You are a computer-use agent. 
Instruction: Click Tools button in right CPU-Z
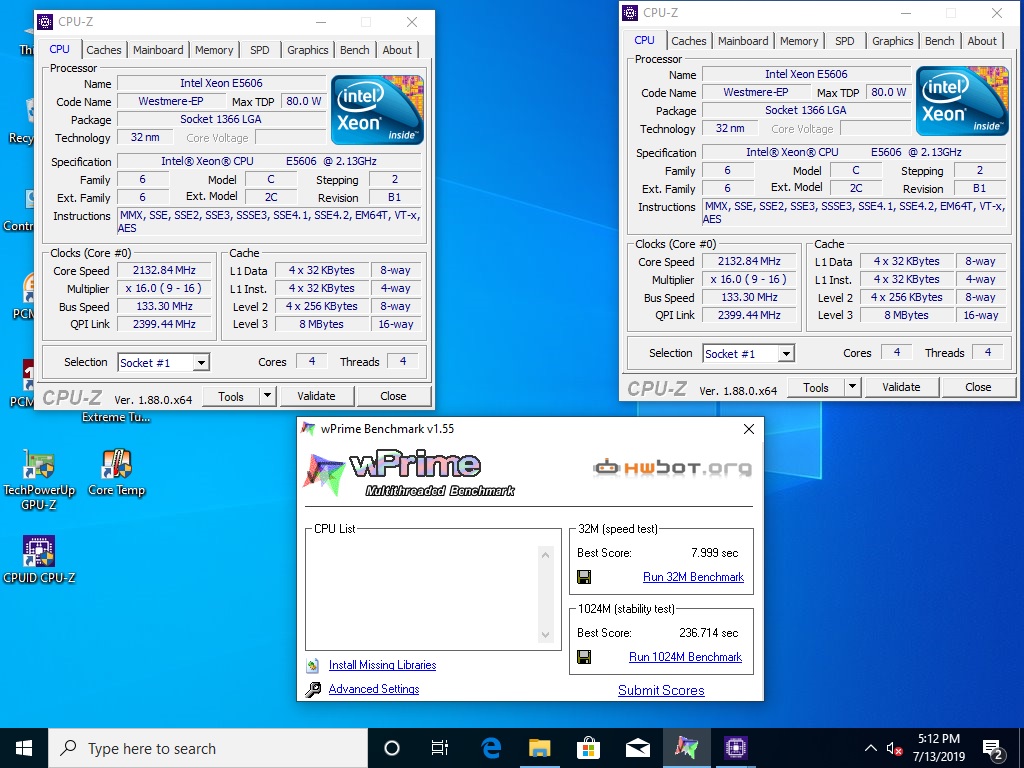(x=816, y=387)
